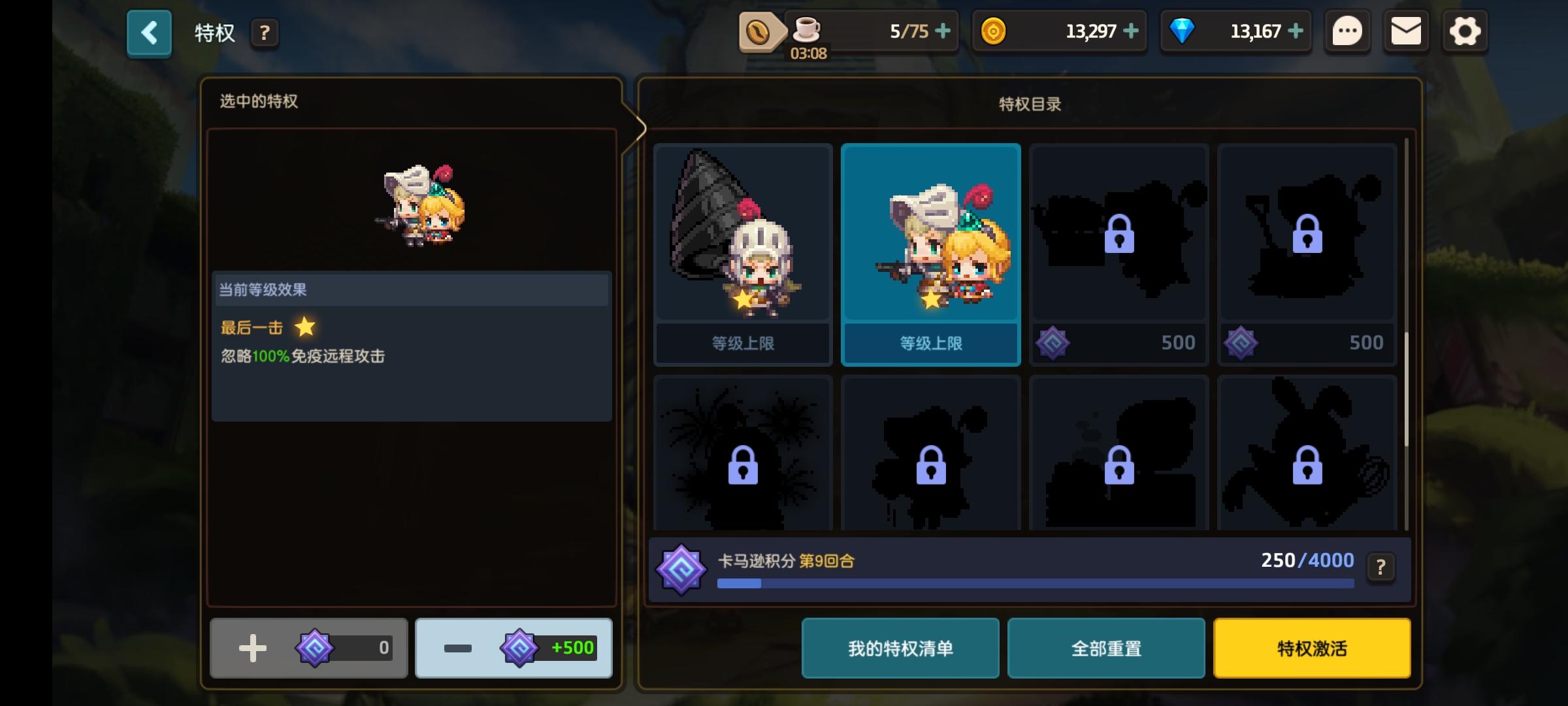Open the settings gear icon
Viewport: 1568px width, 706px height.
1465,31
